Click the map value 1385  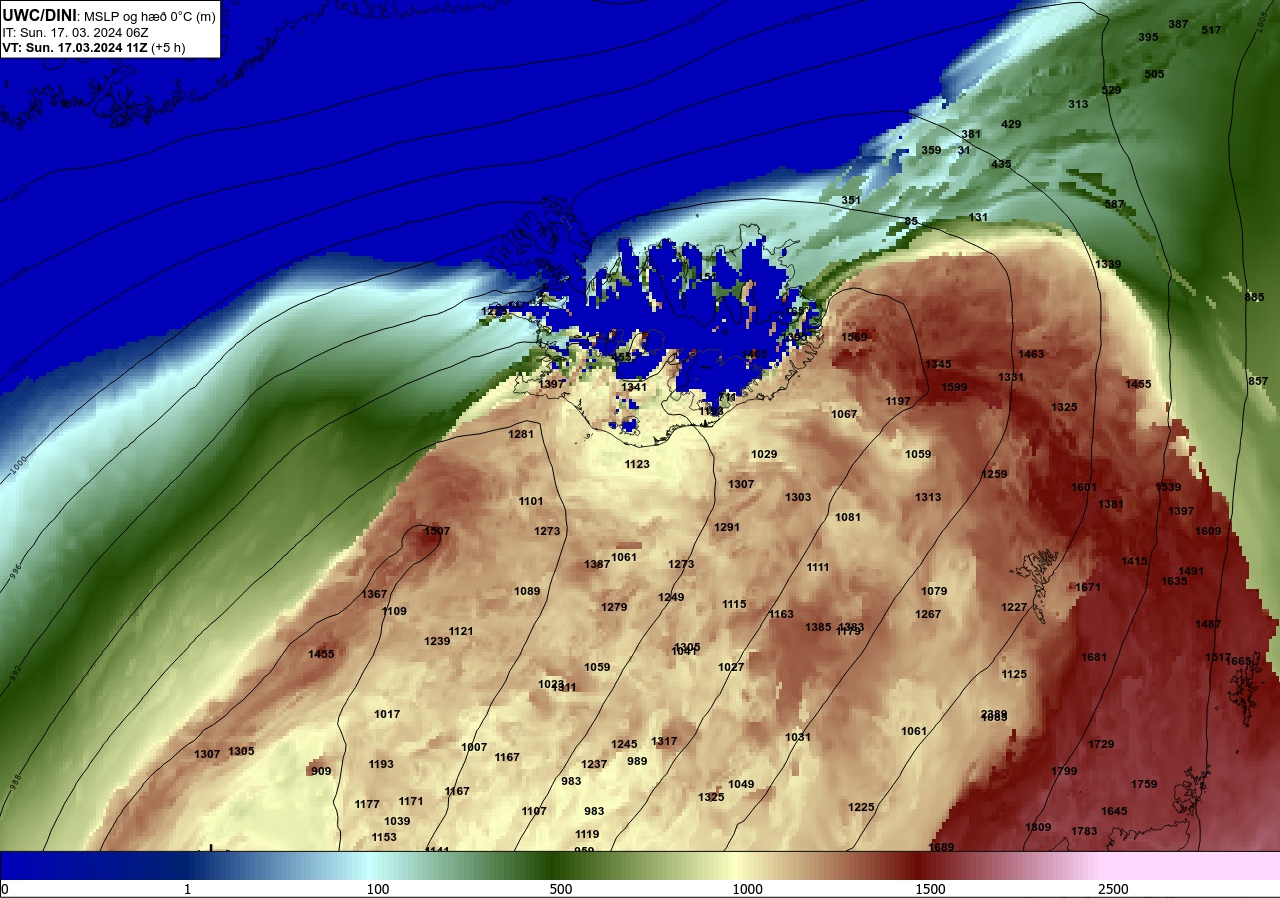[x=818, y=627]
